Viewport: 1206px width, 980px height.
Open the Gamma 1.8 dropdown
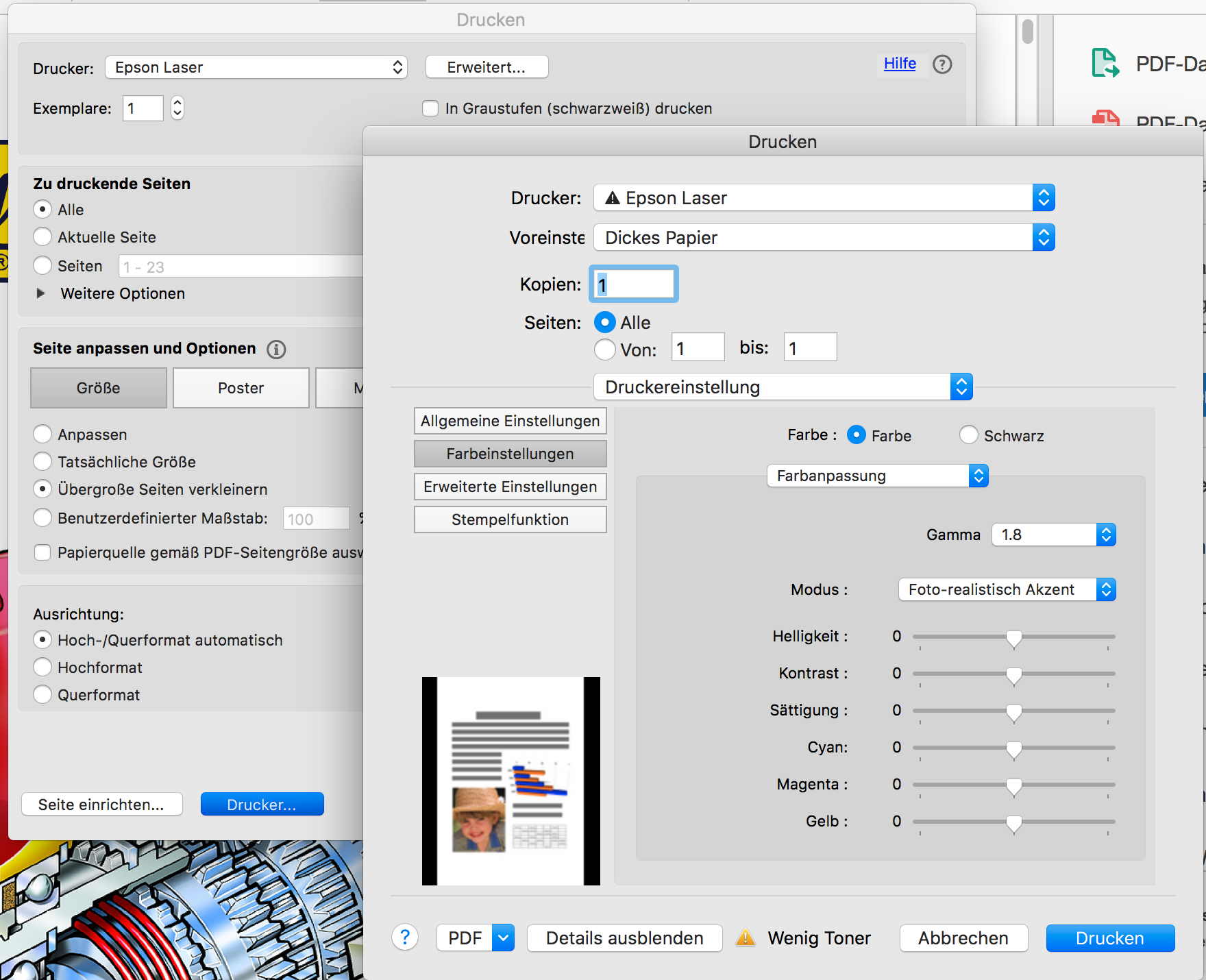1053,535
